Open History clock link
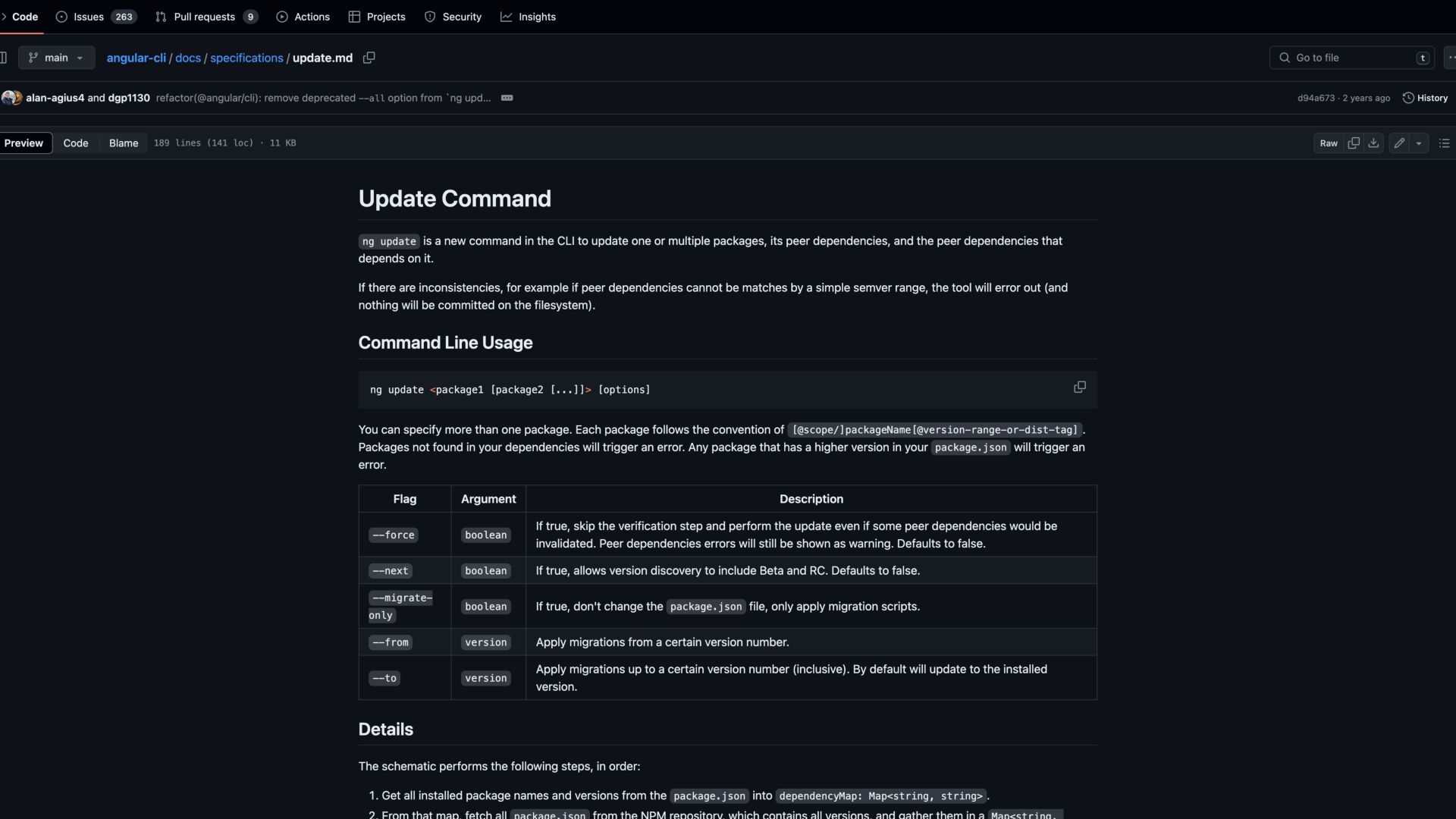 (1425, 98)
